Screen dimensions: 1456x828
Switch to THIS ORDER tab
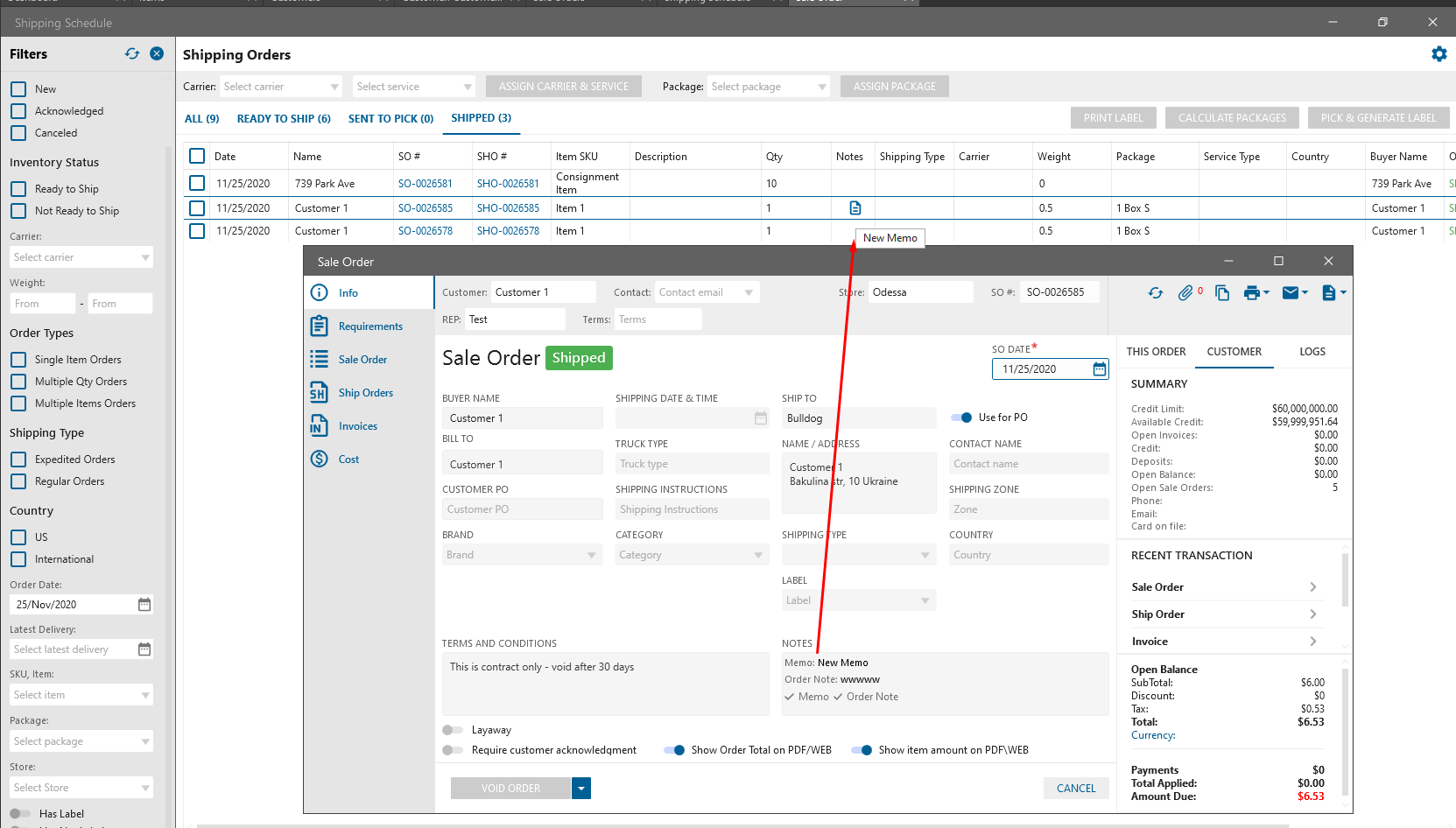(x=1156, y=352)
